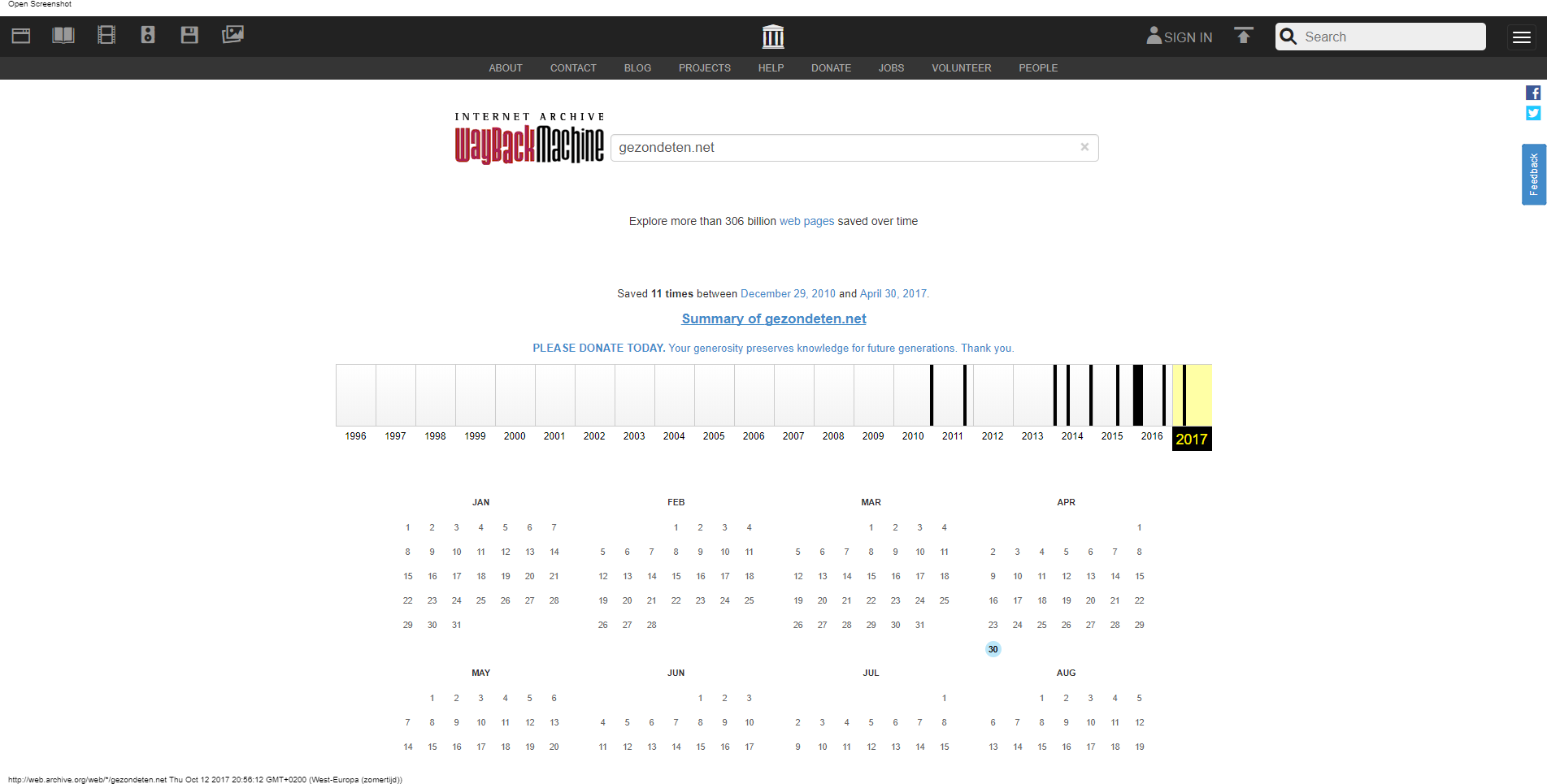This screenshot has width=1547, height=784.
Task: Open the CONTACT menu item
Action: (573, 68)
